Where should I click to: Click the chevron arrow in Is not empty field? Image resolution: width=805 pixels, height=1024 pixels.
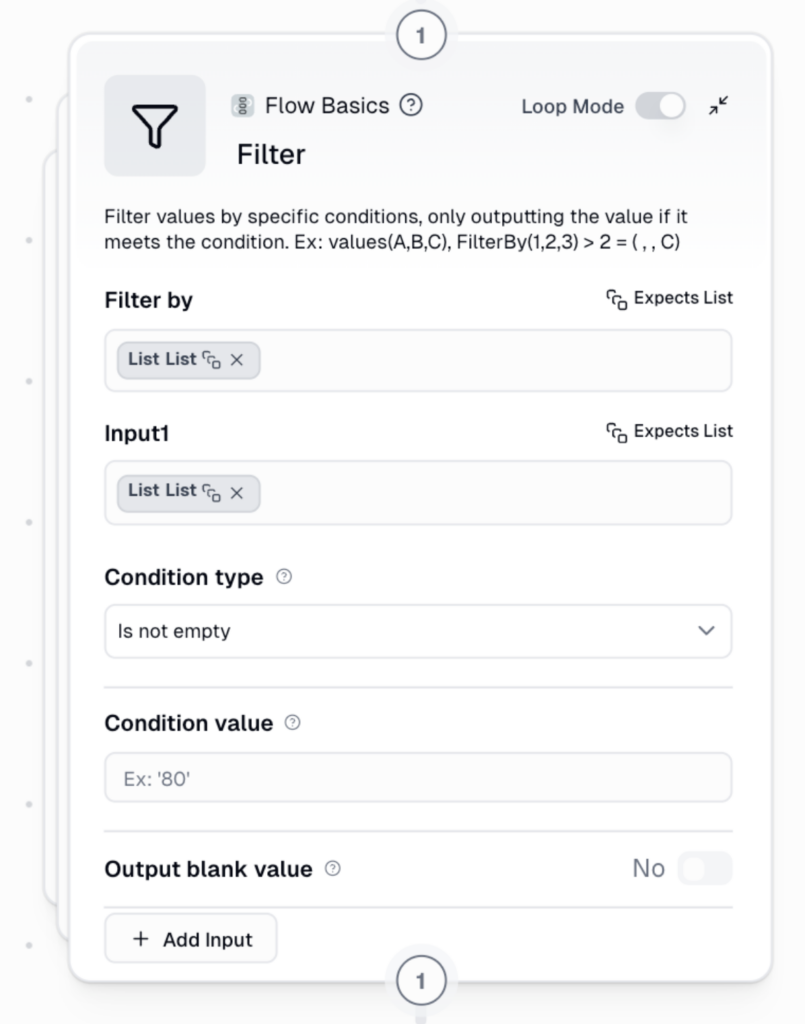click(x=706, y=631)
